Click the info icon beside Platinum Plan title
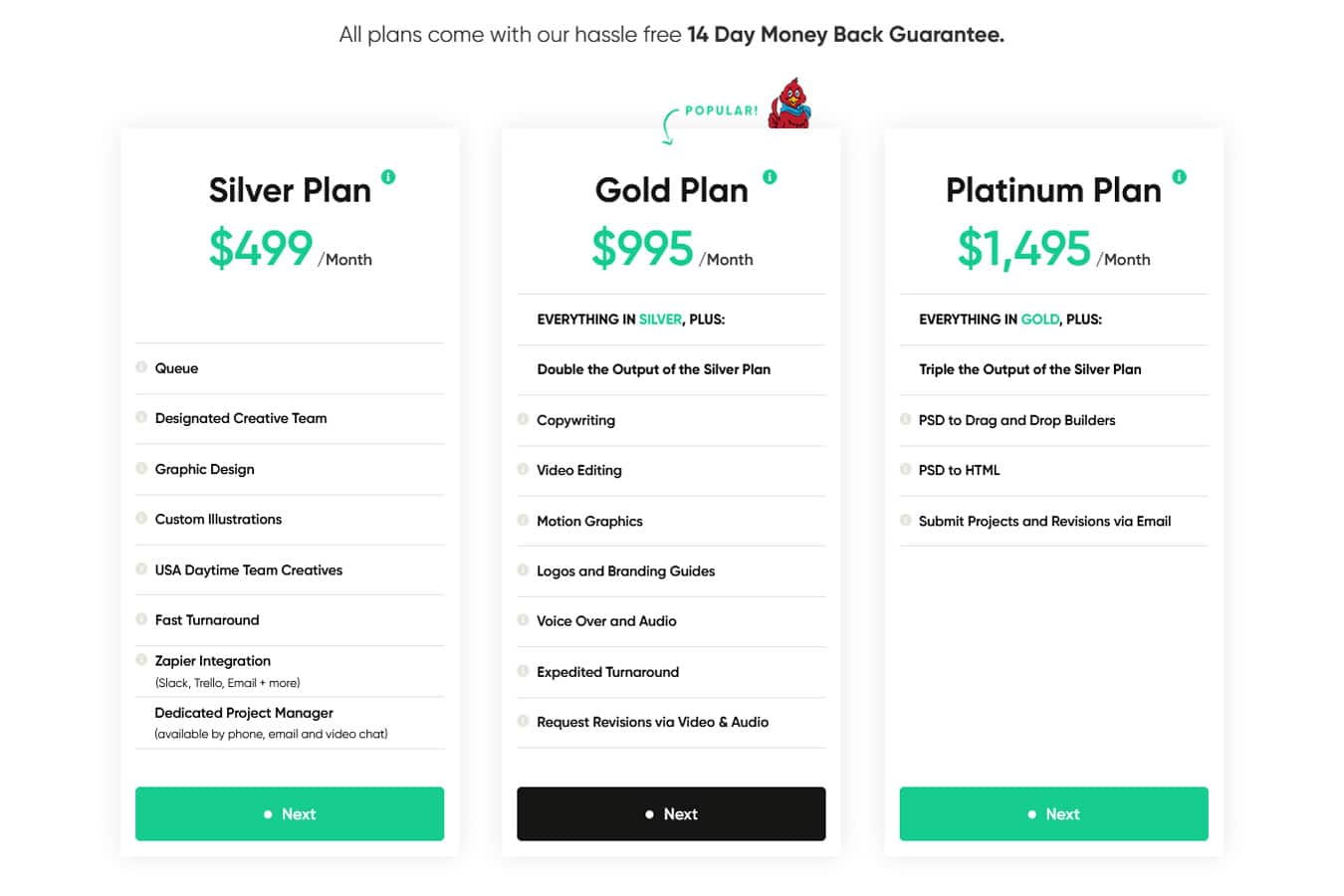1344x896 pixels. [x=1179, y=177]
